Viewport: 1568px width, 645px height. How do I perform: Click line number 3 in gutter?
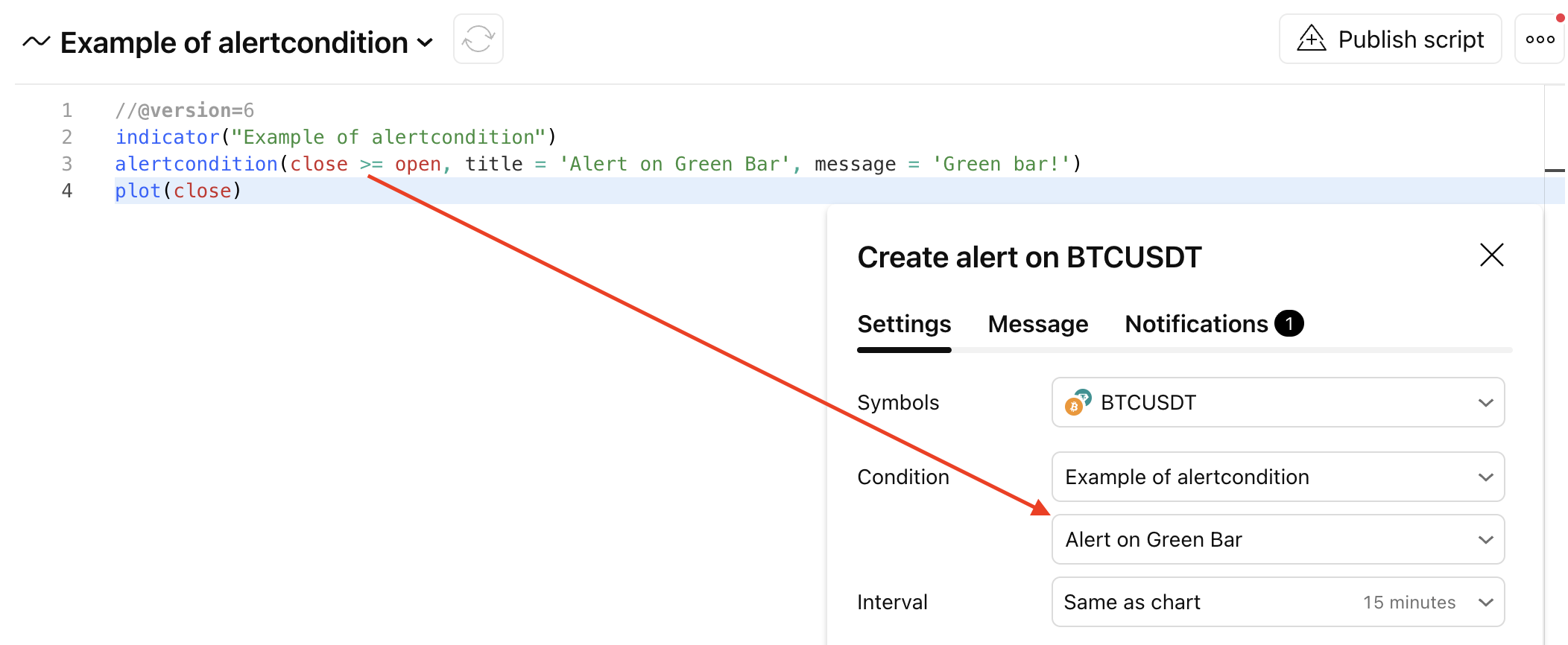pos(67,164)
